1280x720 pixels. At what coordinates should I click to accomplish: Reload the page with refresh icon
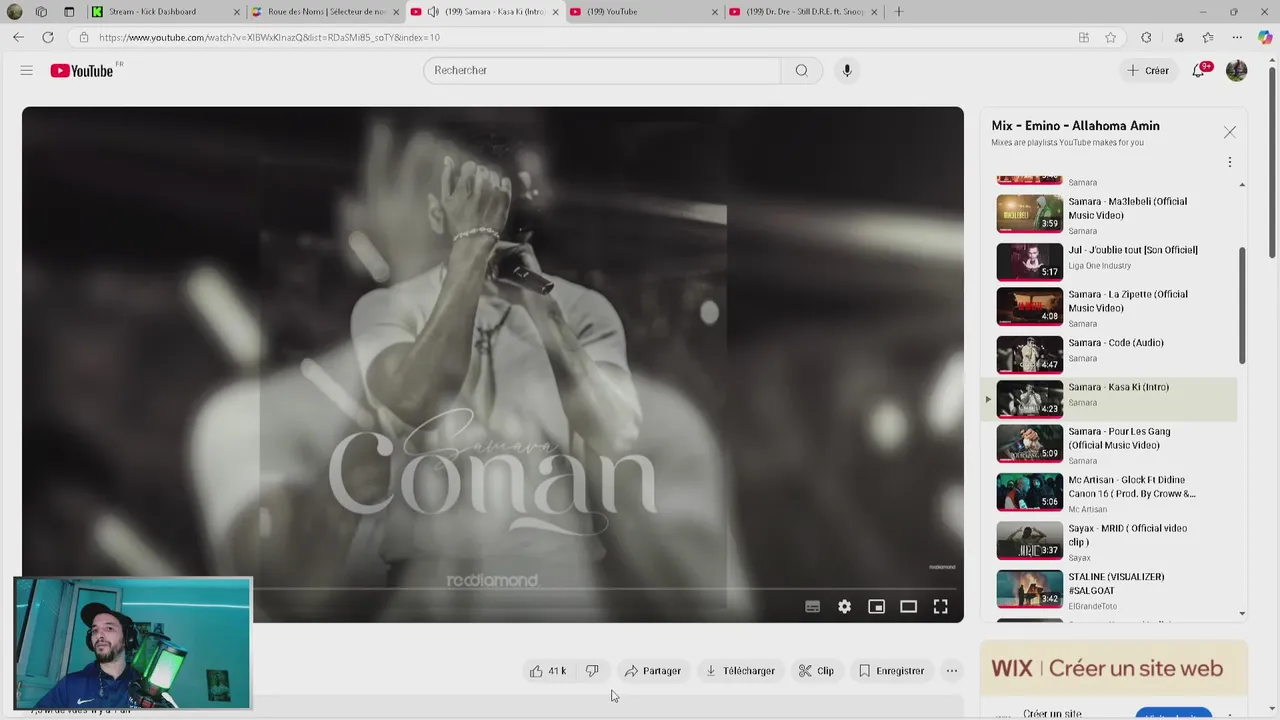(x=47, y=37)
